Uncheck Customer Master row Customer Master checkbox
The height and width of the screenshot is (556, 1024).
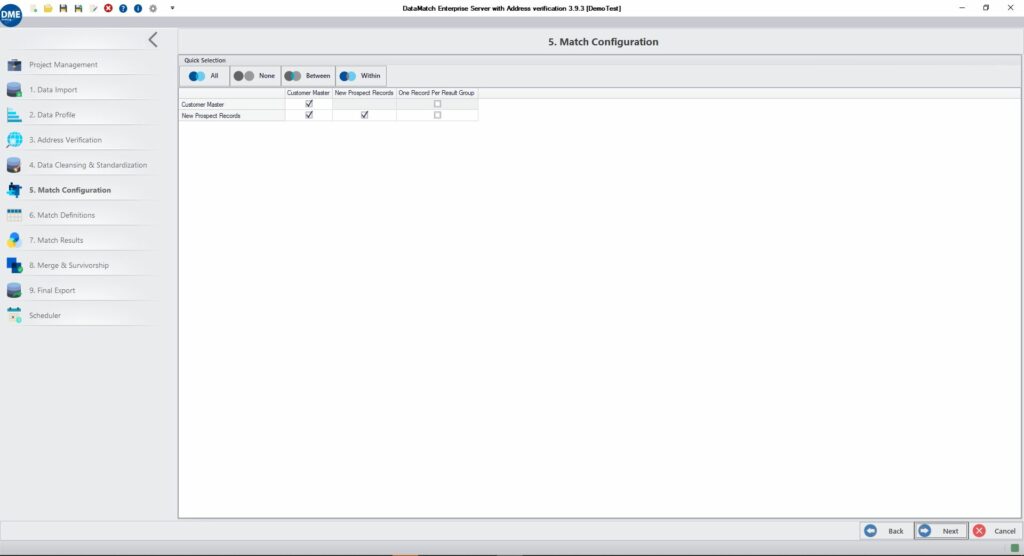tap(309, 103)
